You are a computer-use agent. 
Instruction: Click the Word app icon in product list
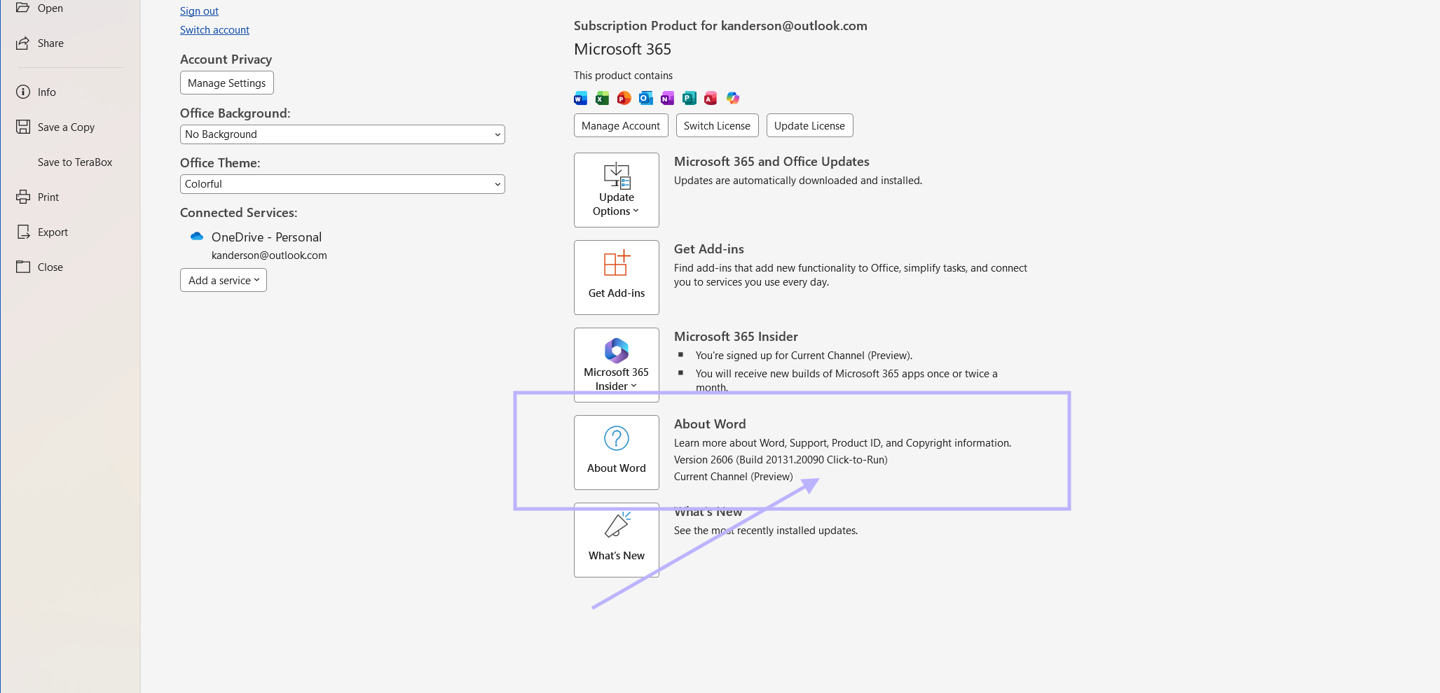[580, 98]
